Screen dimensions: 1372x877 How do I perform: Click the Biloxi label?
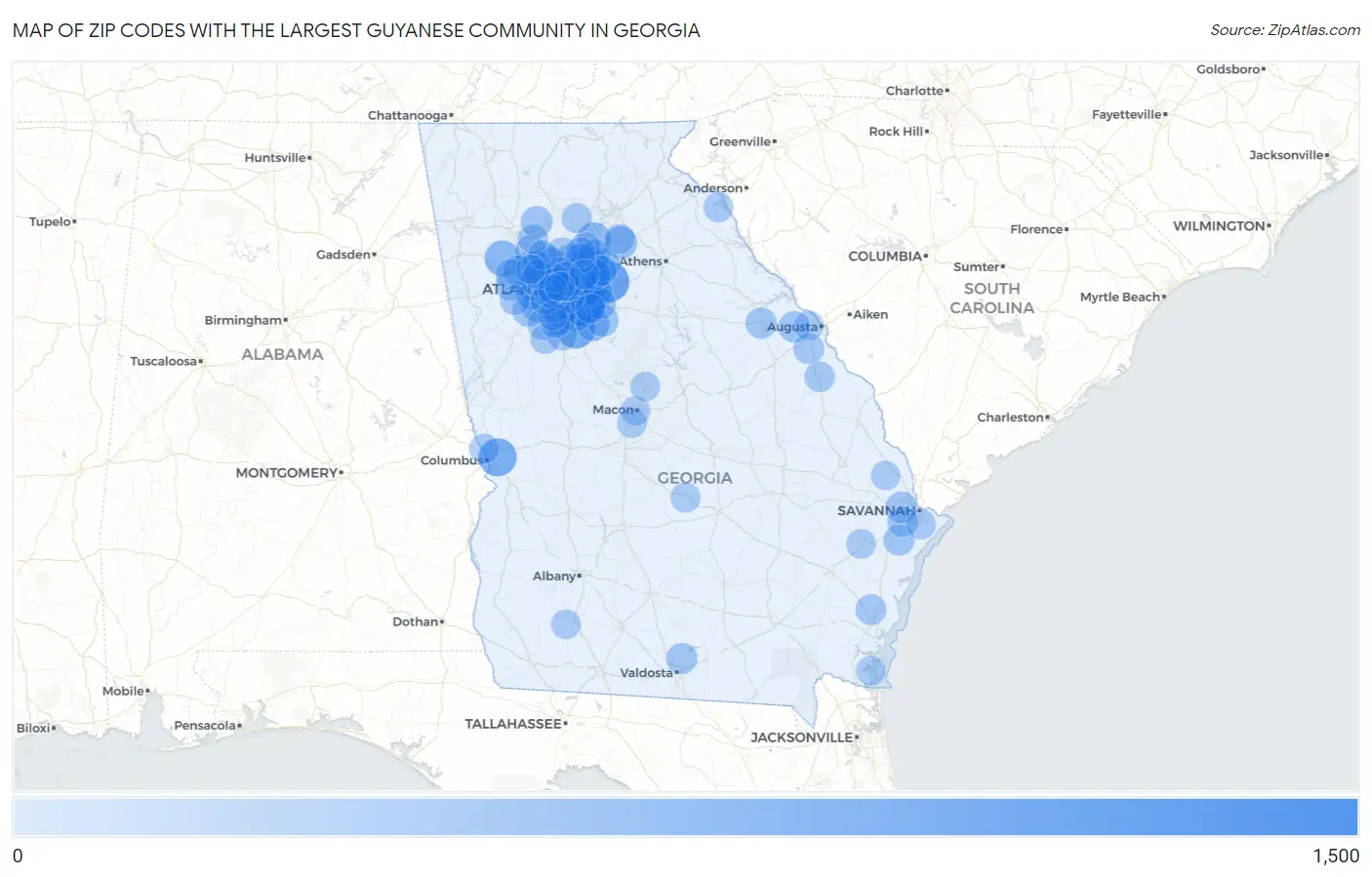tap(35, 728)
